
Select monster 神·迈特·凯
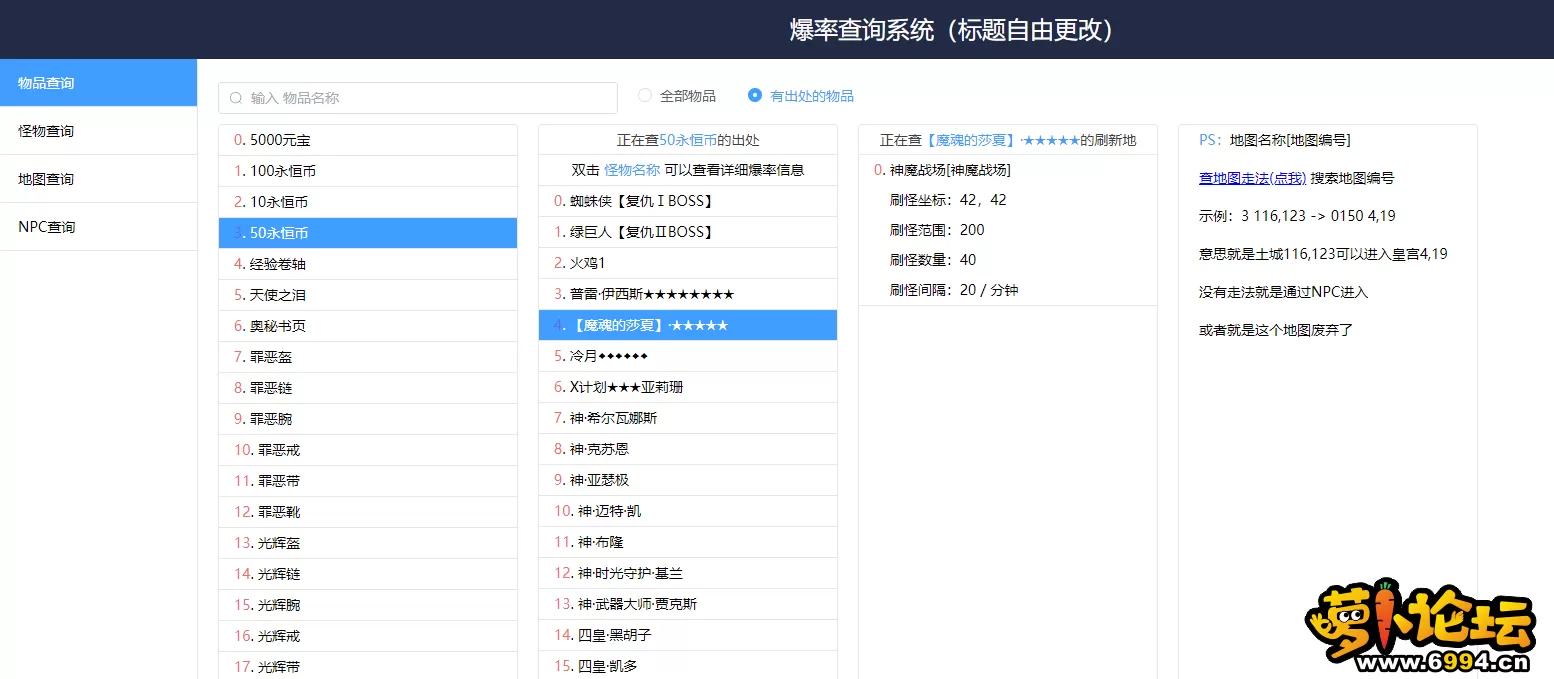[x=688, y=512]
